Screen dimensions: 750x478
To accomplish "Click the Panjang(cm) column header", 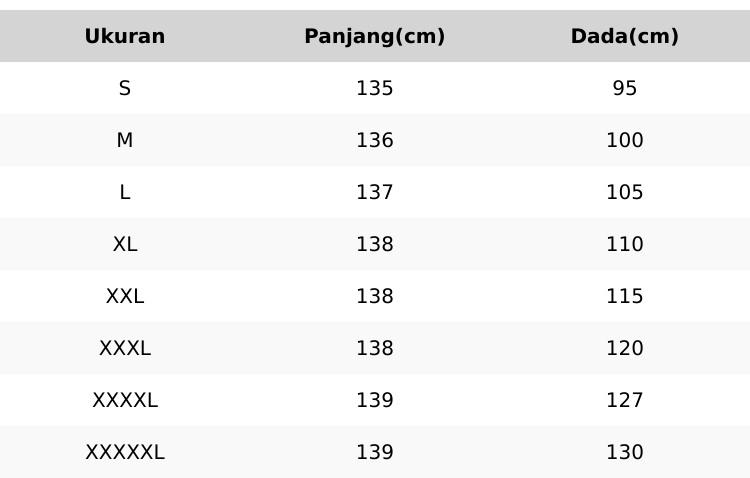I will coord(375,37).
